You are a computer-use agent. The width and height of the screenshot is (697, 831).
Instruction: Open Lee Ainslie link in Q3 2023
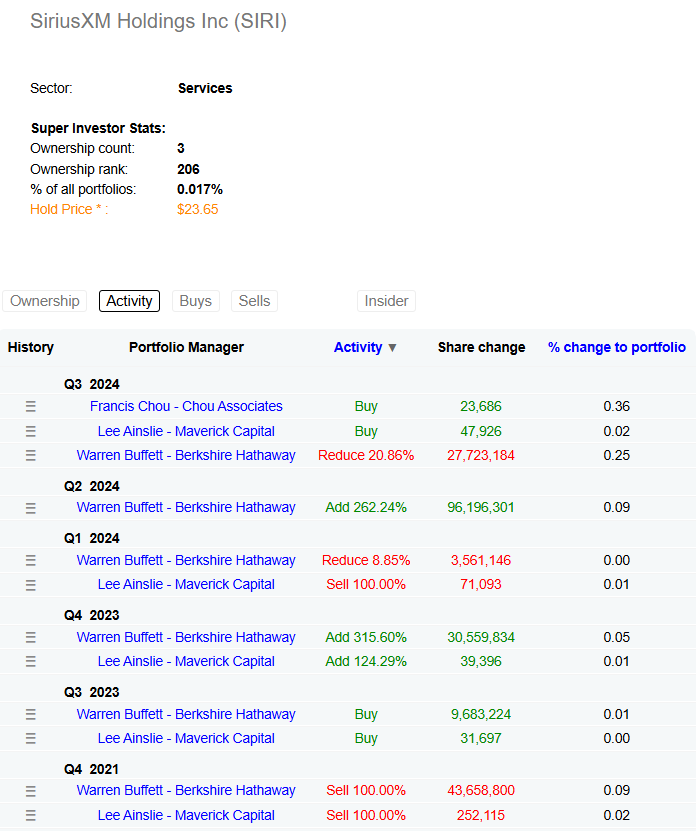click(186, 738)
